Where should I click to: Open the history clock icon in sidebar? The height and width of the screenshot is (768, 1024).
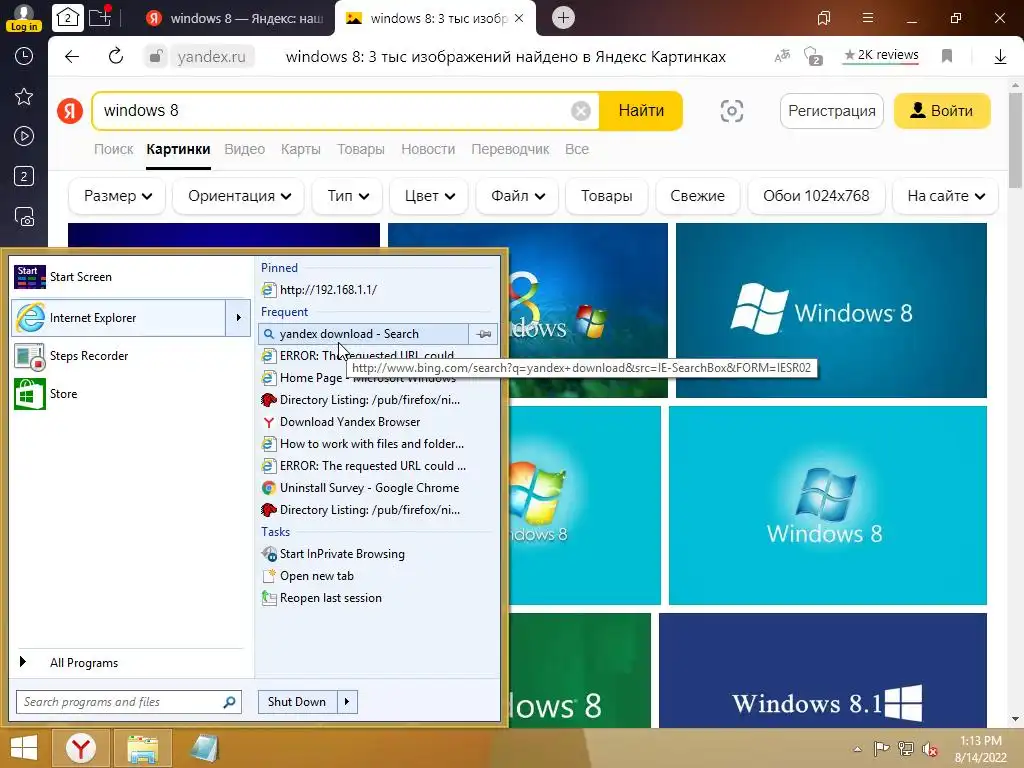[x=24, y=56]
